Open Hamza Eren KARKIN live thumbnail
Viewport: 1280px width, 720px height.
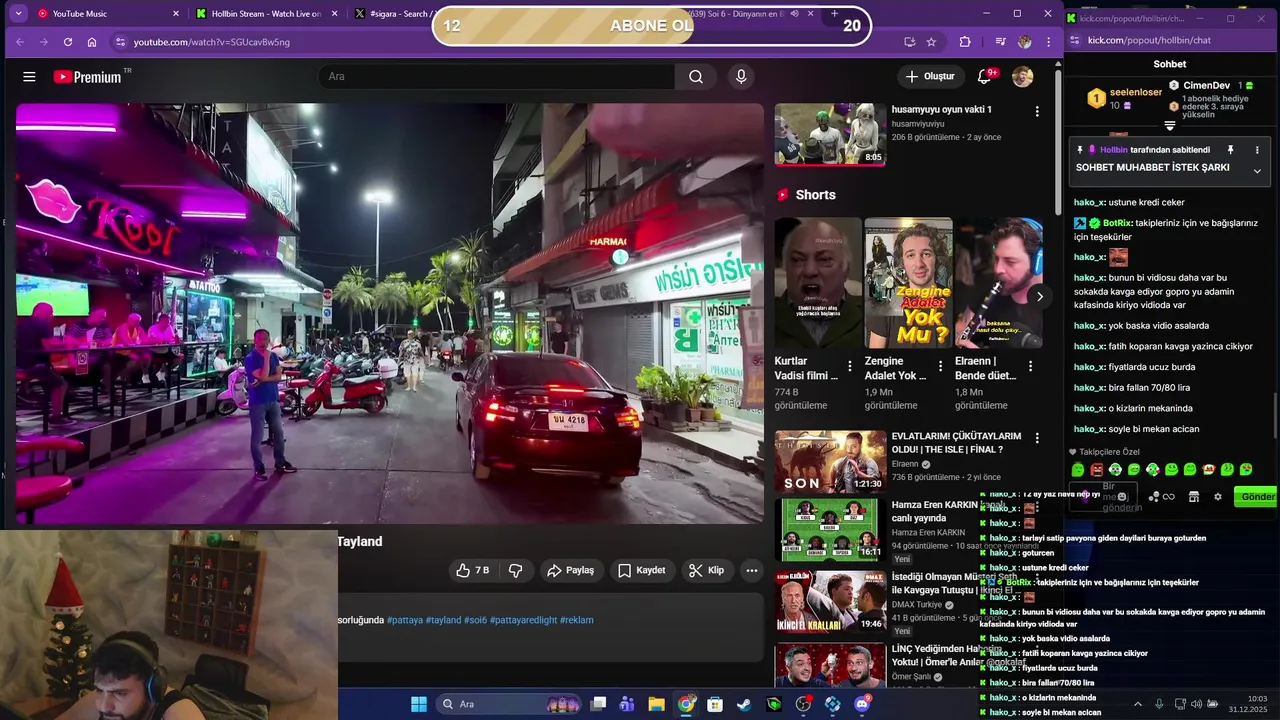[830, 530]
